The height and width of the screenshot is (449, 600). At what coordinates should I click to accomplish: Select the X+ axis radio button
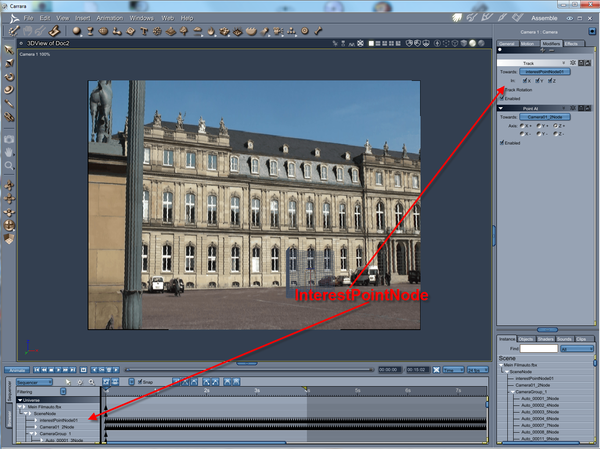coord(522,126)
